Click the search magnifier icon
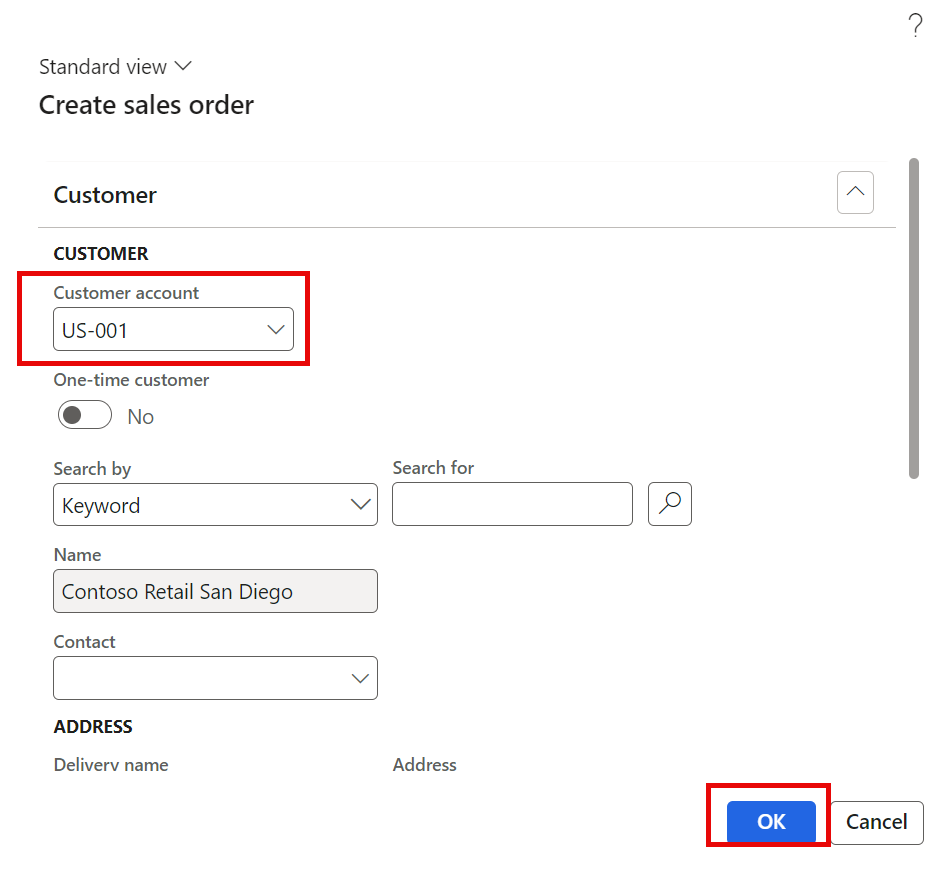 pos(669,504)
